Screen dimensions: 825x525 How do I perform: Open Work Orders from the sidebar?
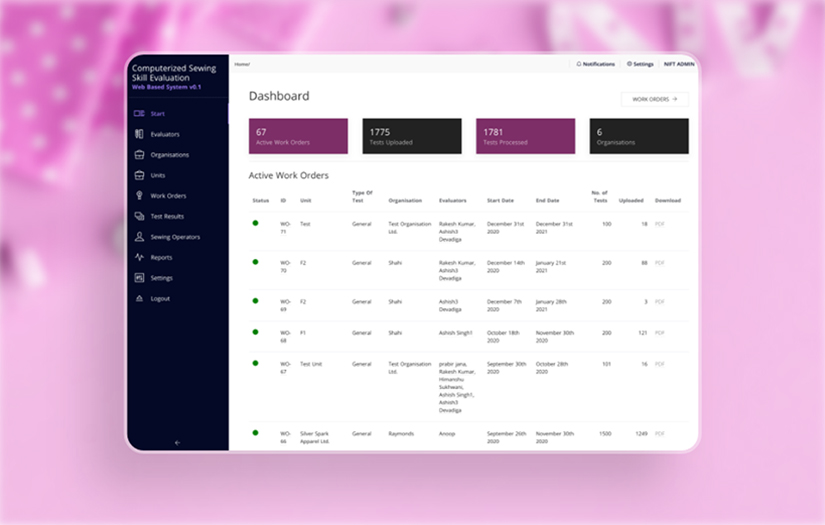[168, 196]
